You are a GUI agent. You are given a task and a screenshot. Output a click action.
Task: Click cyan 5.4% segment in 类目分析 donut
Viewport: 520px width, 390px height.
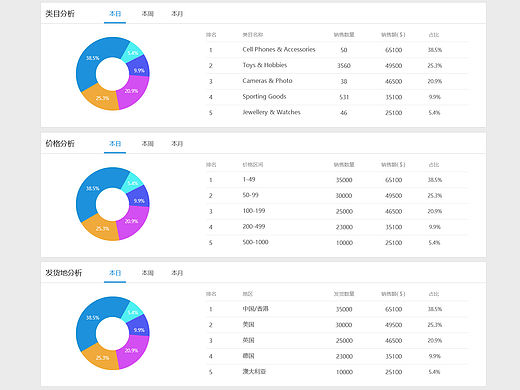[x=133, y=53]
